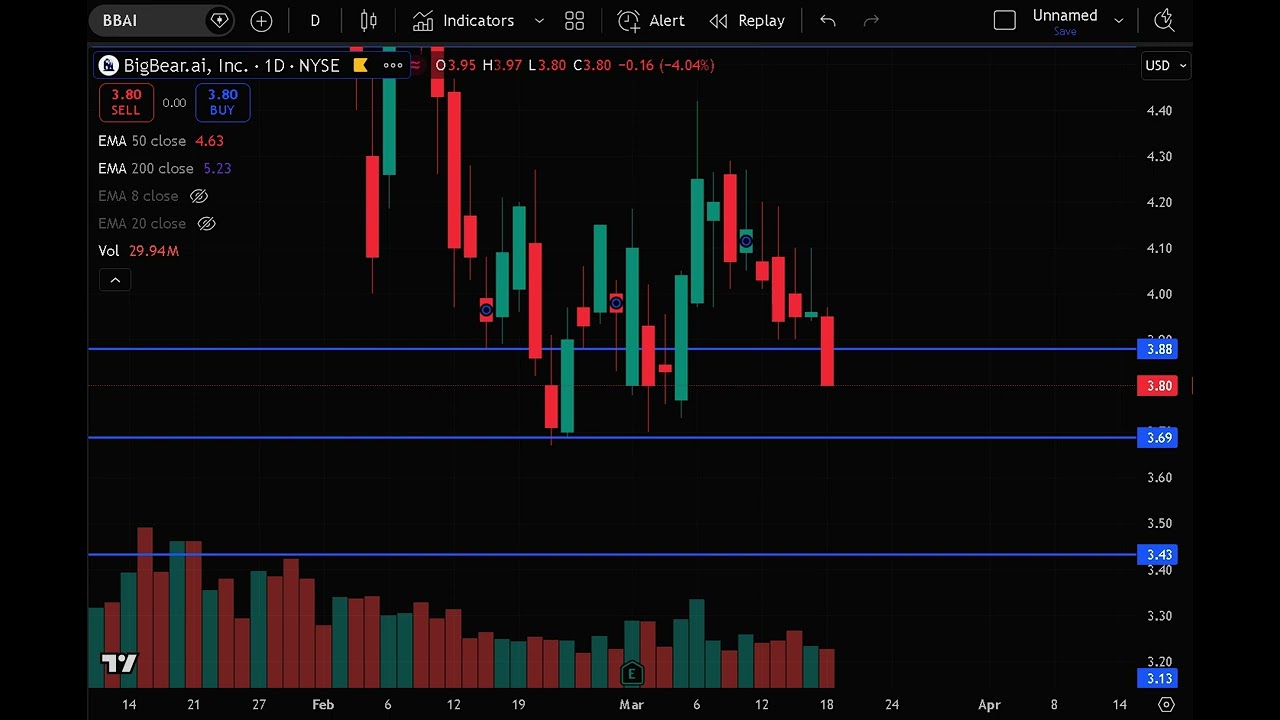Click the BigBear.ai, Inc. symbol title

pos(185,65)
